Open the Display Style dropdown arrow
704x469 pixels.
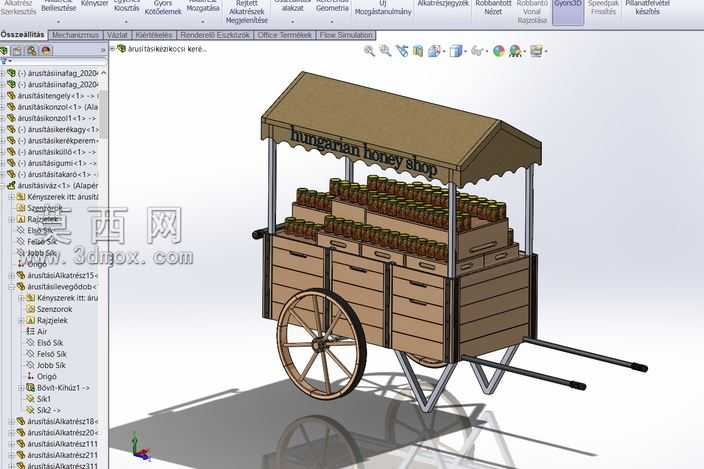pyautogui.click(x=465, y=52)
